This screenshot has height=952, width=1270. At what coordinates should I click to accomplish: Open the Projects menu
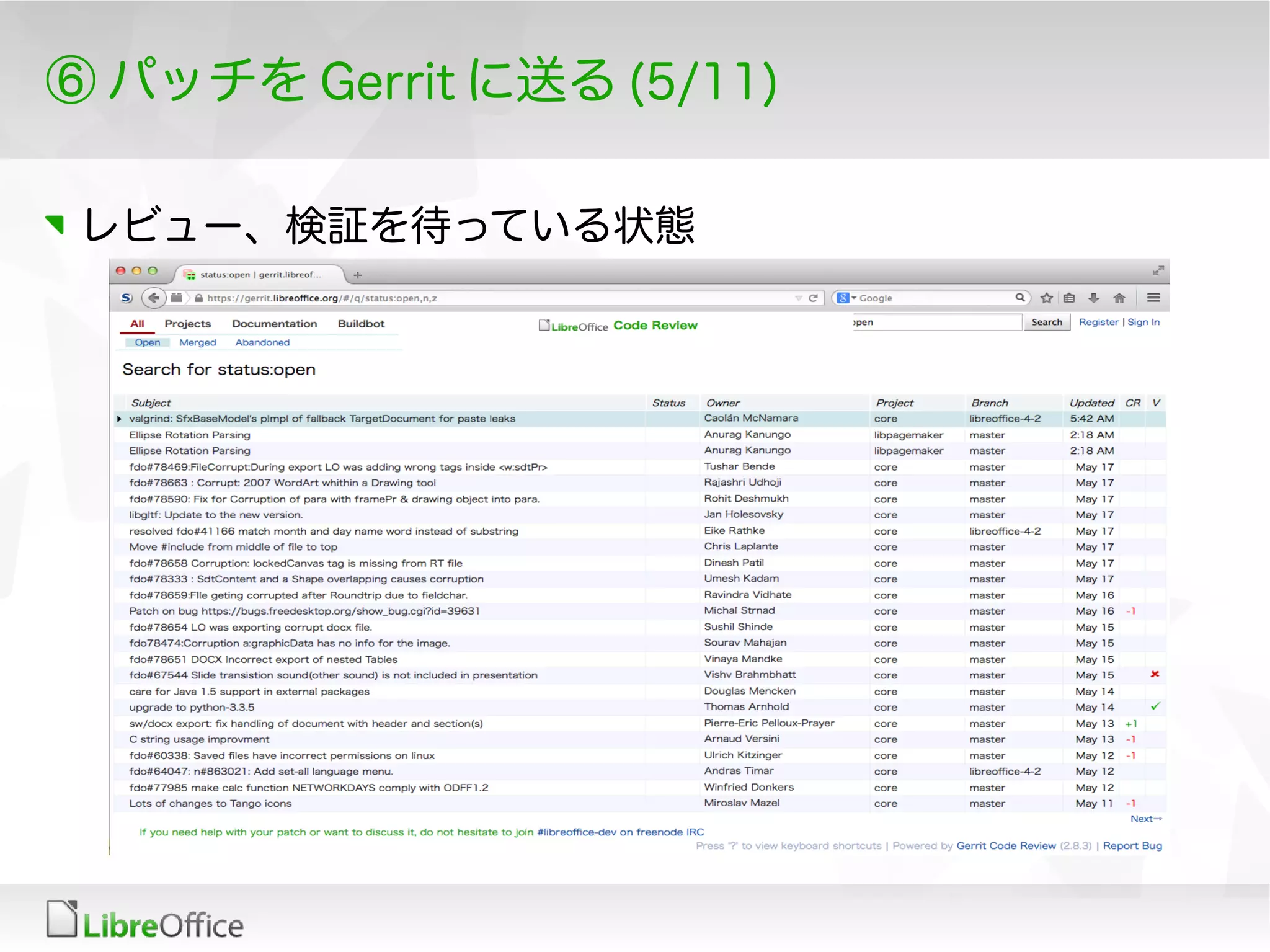(188, 324)
